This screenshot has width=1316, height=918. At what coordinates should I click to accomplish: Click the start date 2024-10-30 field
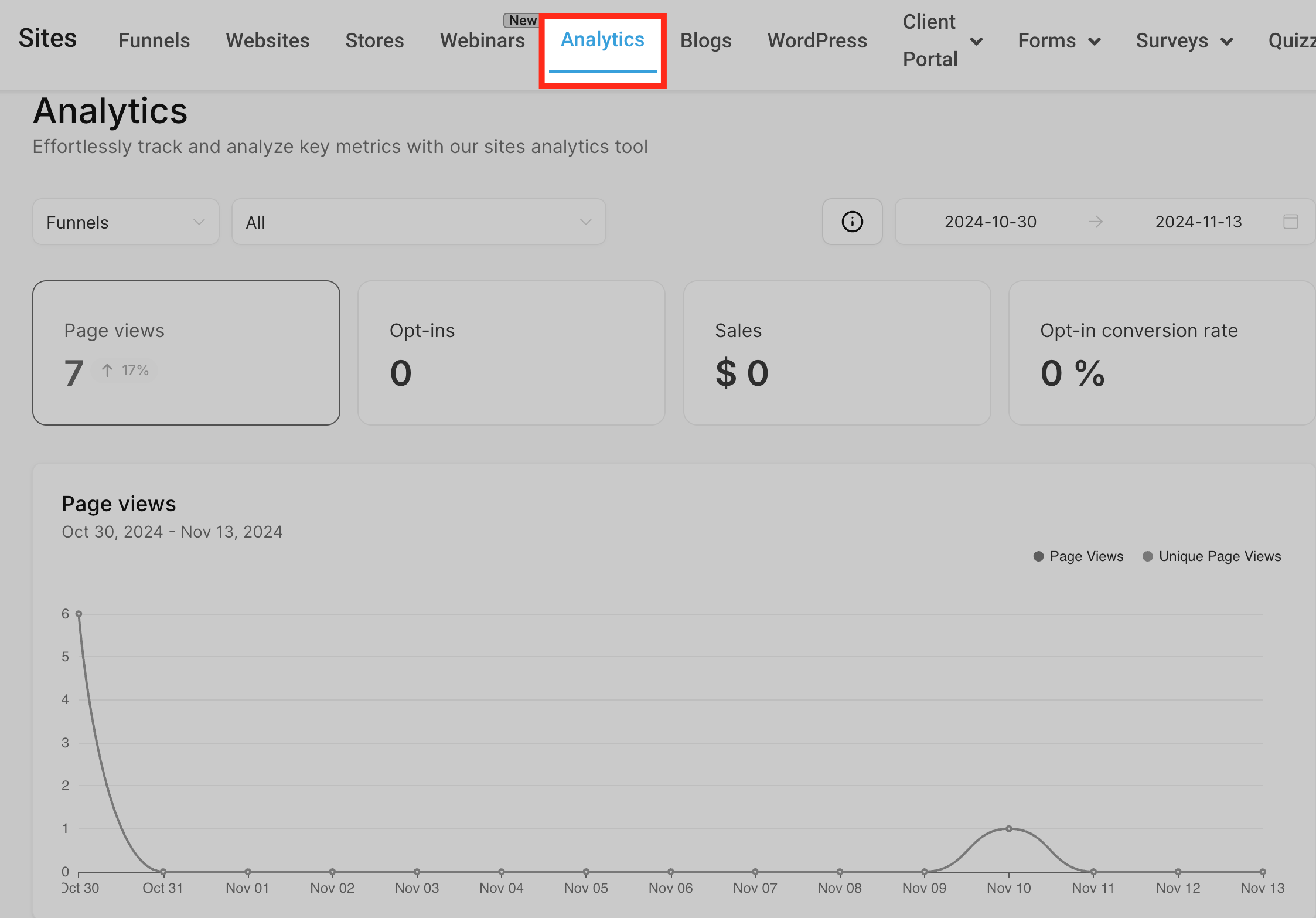click(990, 222)
